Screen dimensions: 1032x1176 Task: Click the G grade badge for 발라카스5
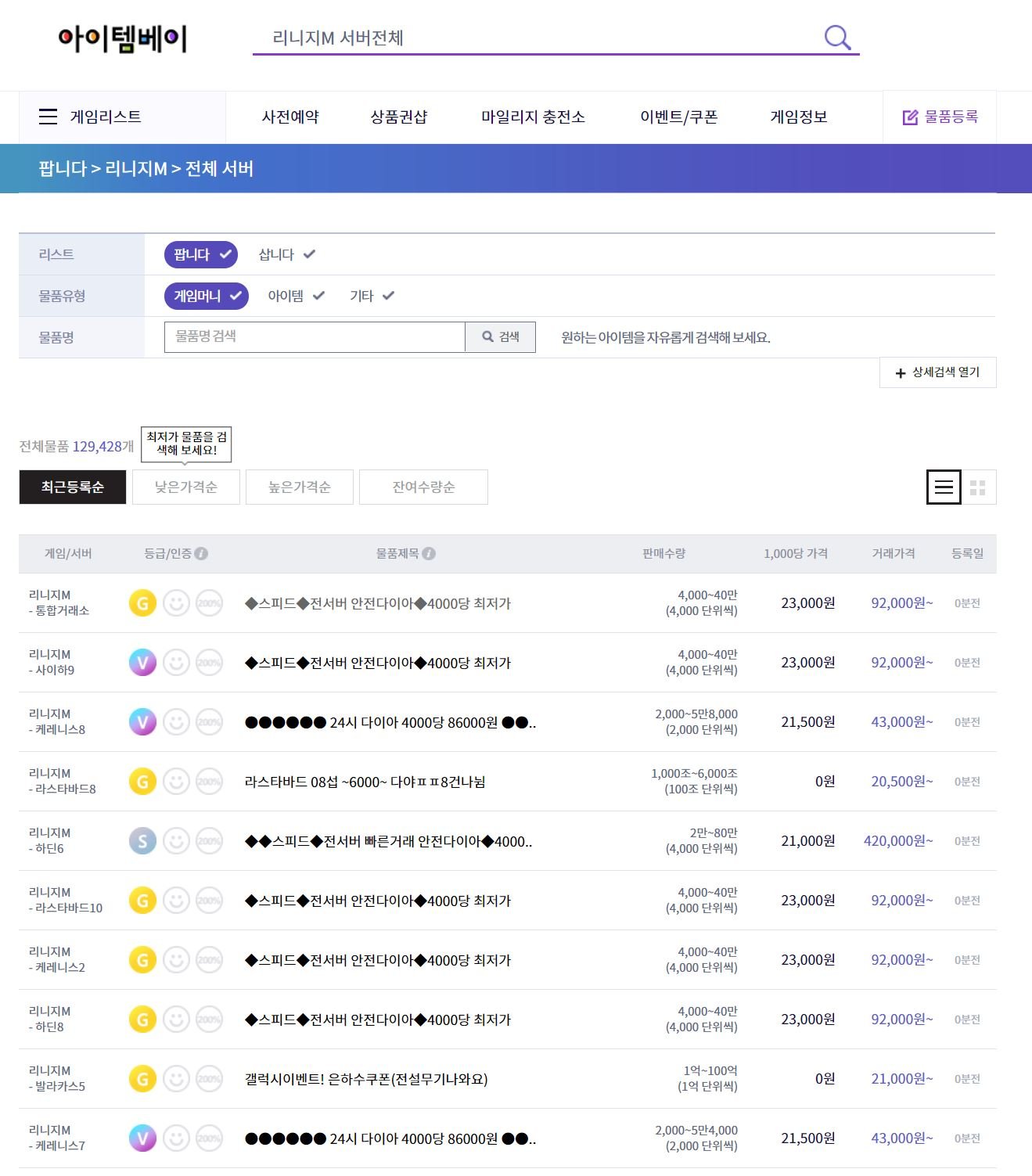(x=142, y=1079)
